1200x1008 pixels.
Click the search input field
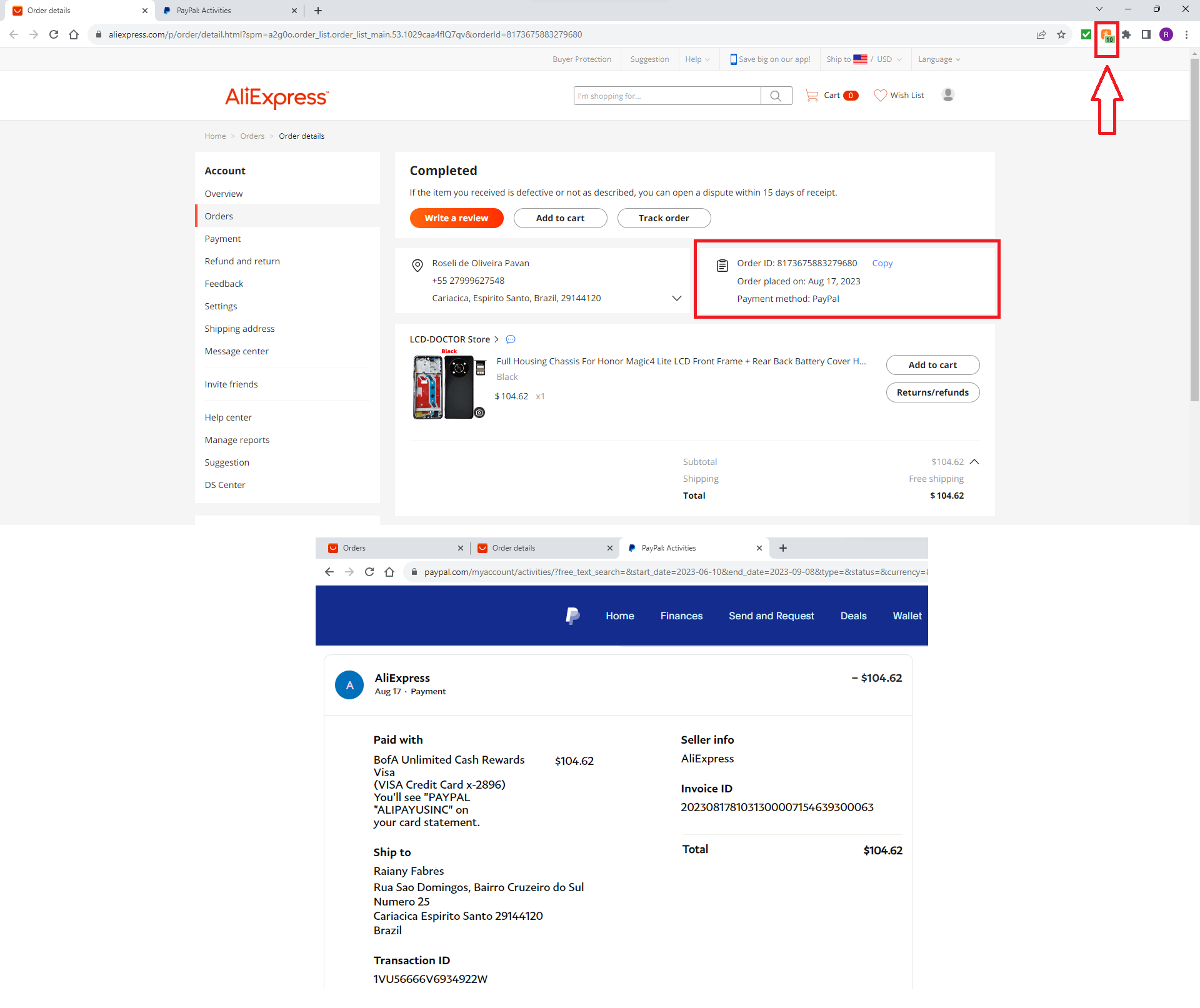click(666, 96)
